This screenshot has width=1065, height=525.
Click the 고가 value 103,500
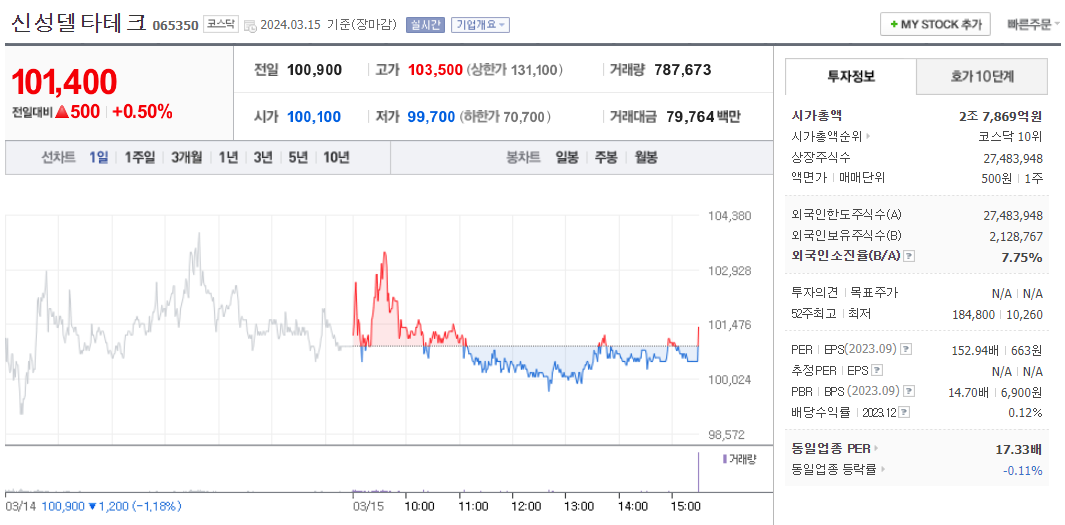(435, 69)
